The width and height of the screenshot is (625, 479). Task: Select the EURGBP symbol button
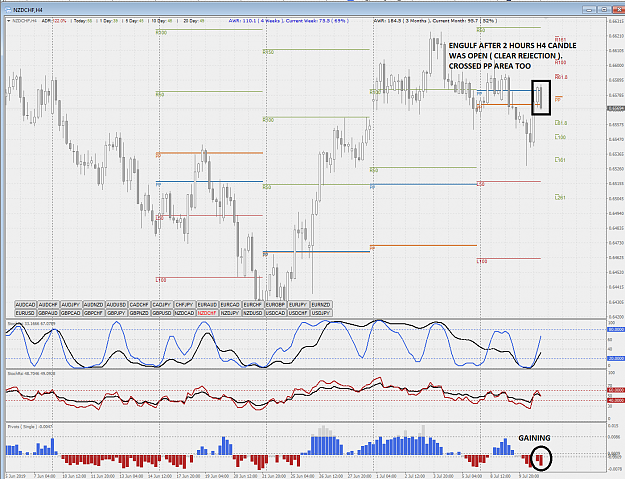275,304
